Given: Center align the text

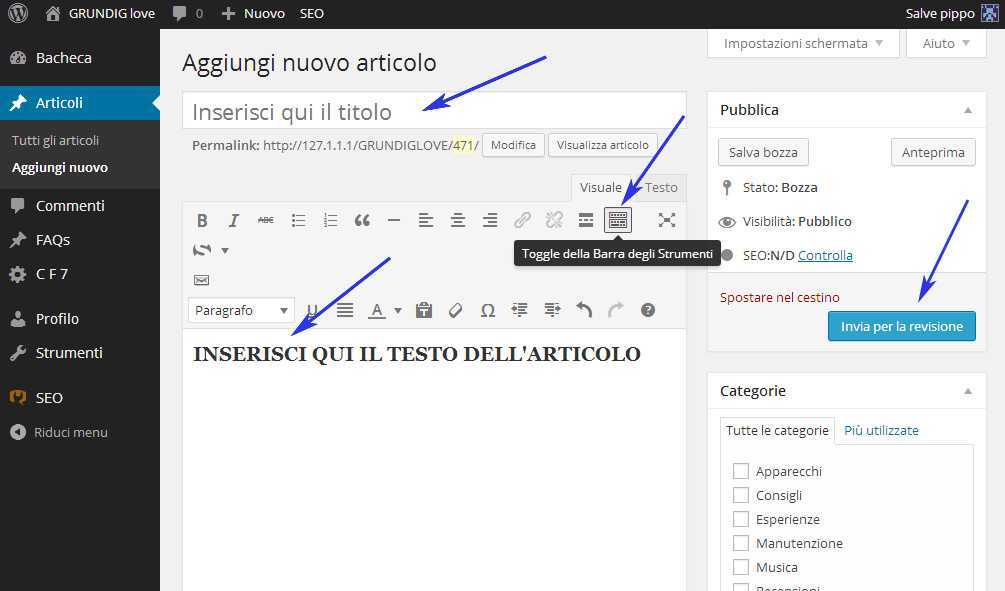Looking at the screenshot, I should [x=458, y=221].
